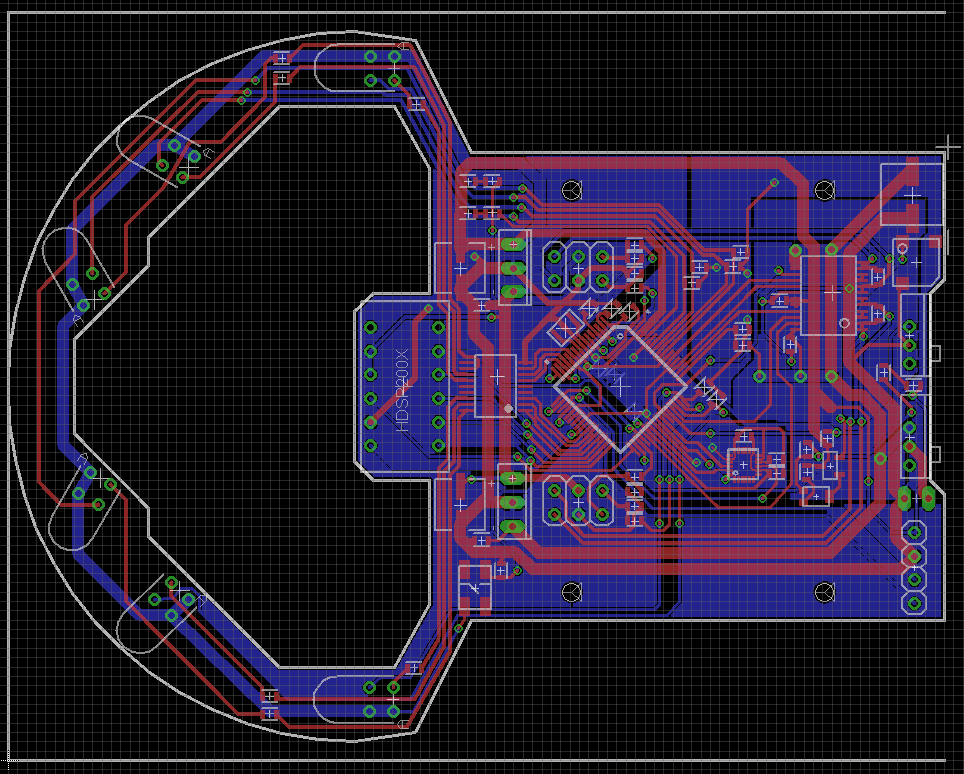This screenshot has height=774, width=964.
Task: Select the lower six-pin header footprint
Action: [579, 502]
